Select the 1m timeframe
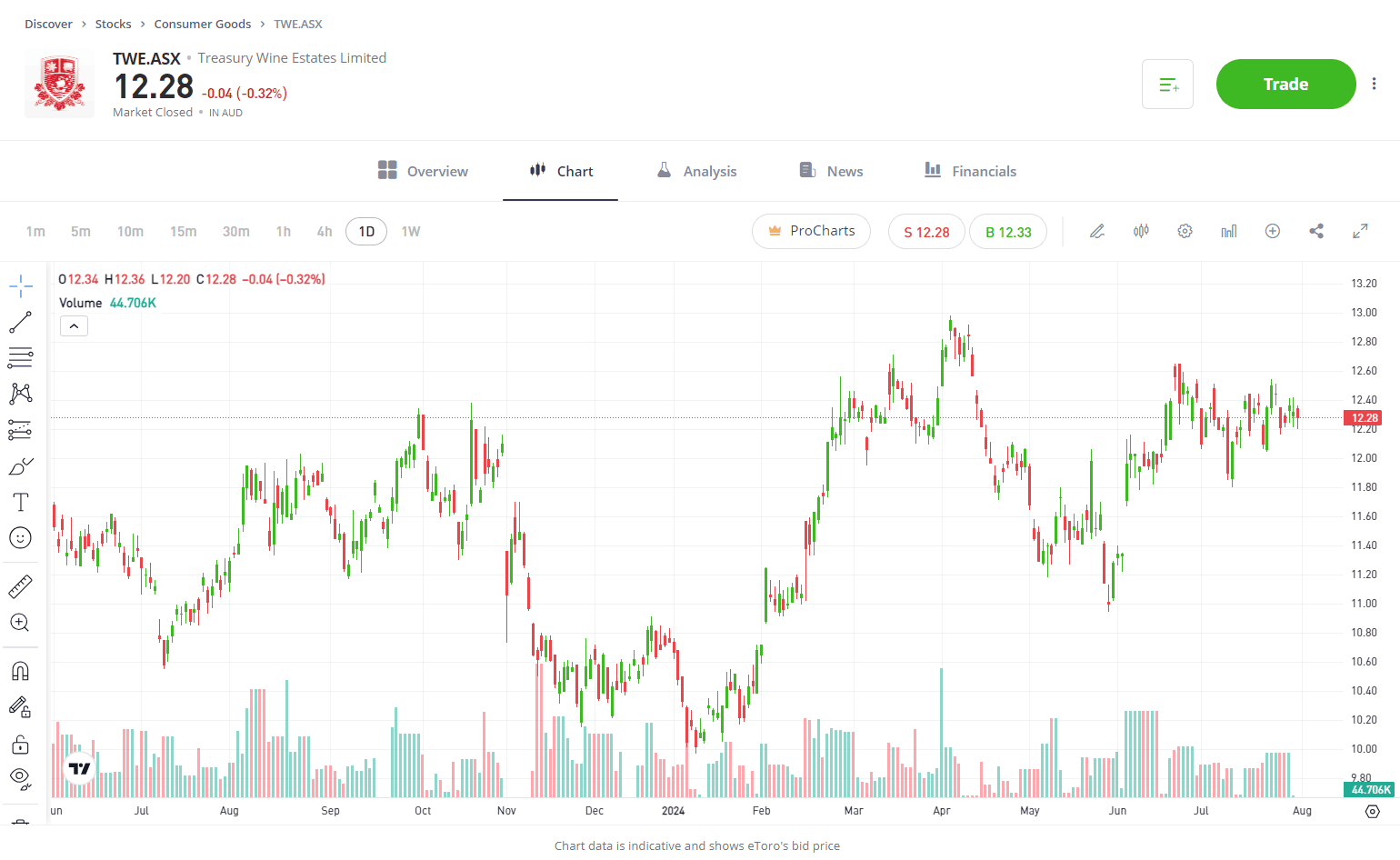Viewport: 1400px width, 860px height. tap(35, 232)
